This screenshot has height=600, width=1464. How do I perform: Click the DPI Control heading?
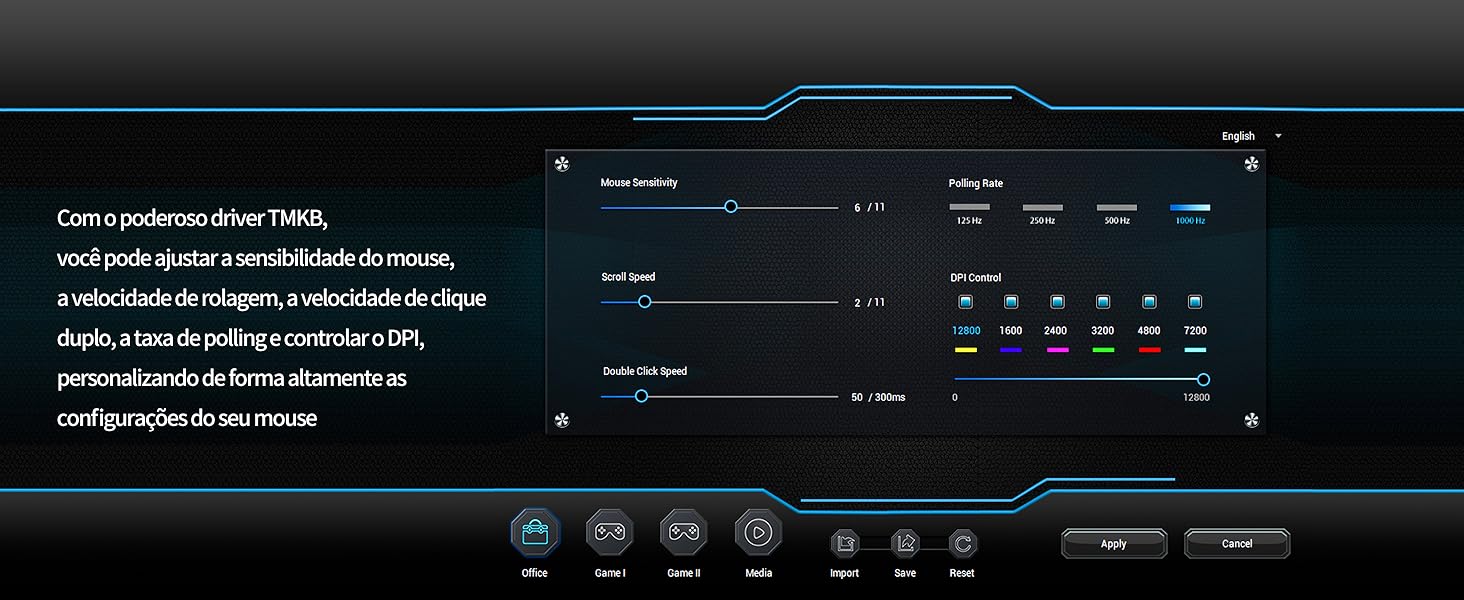pyautogui.click(x=976, y=278)
